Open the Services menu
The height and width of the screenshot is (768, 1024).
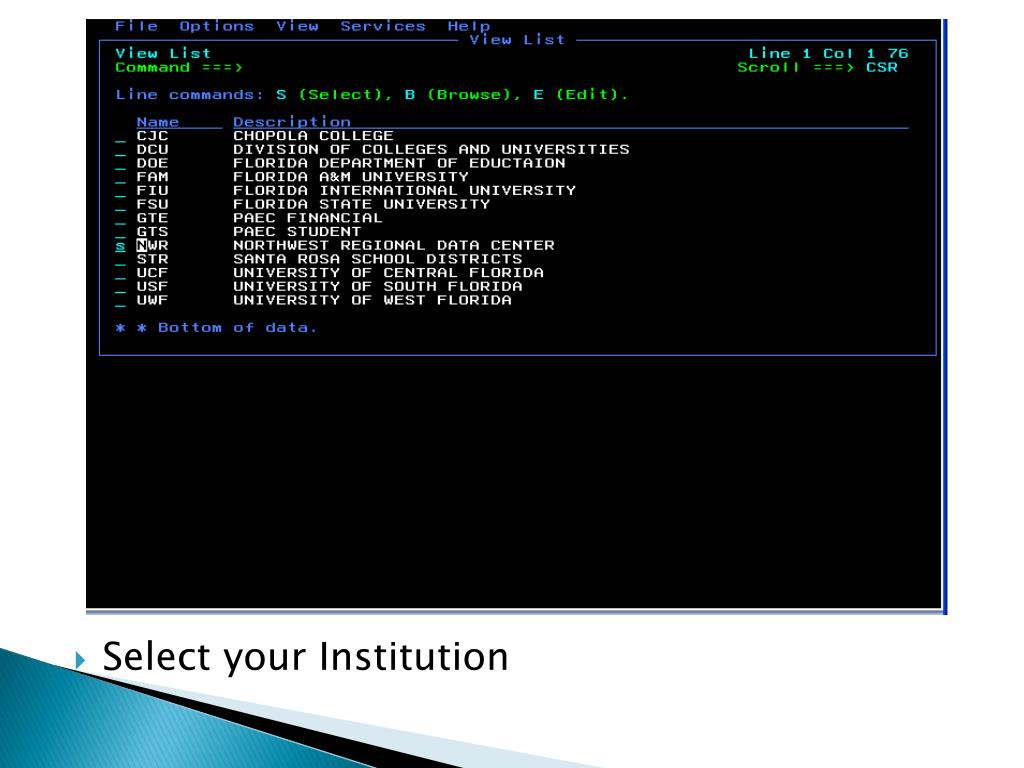(383, 26)
